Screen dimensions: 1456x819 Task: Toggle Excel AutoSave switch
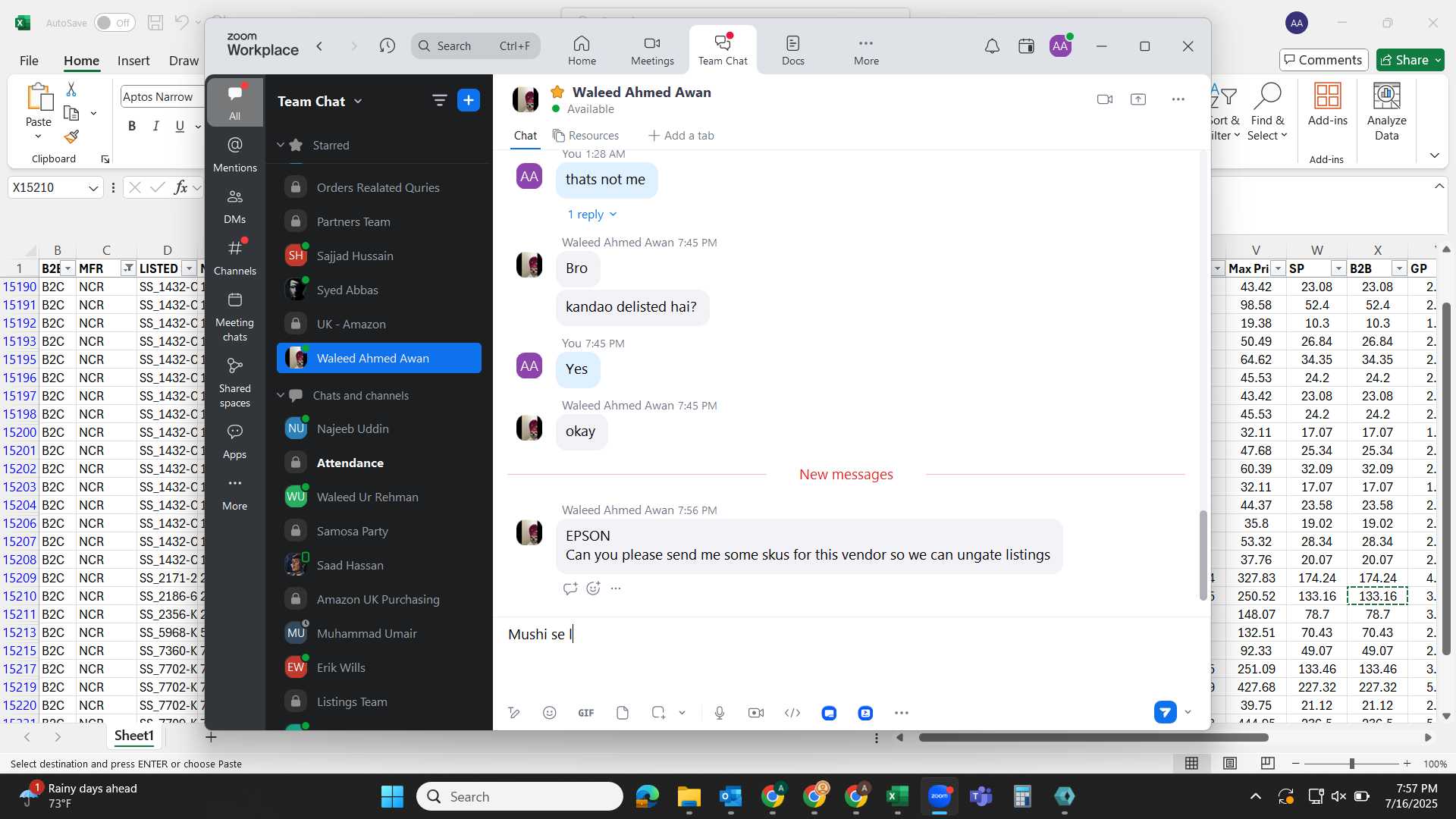tap(115, 23)
